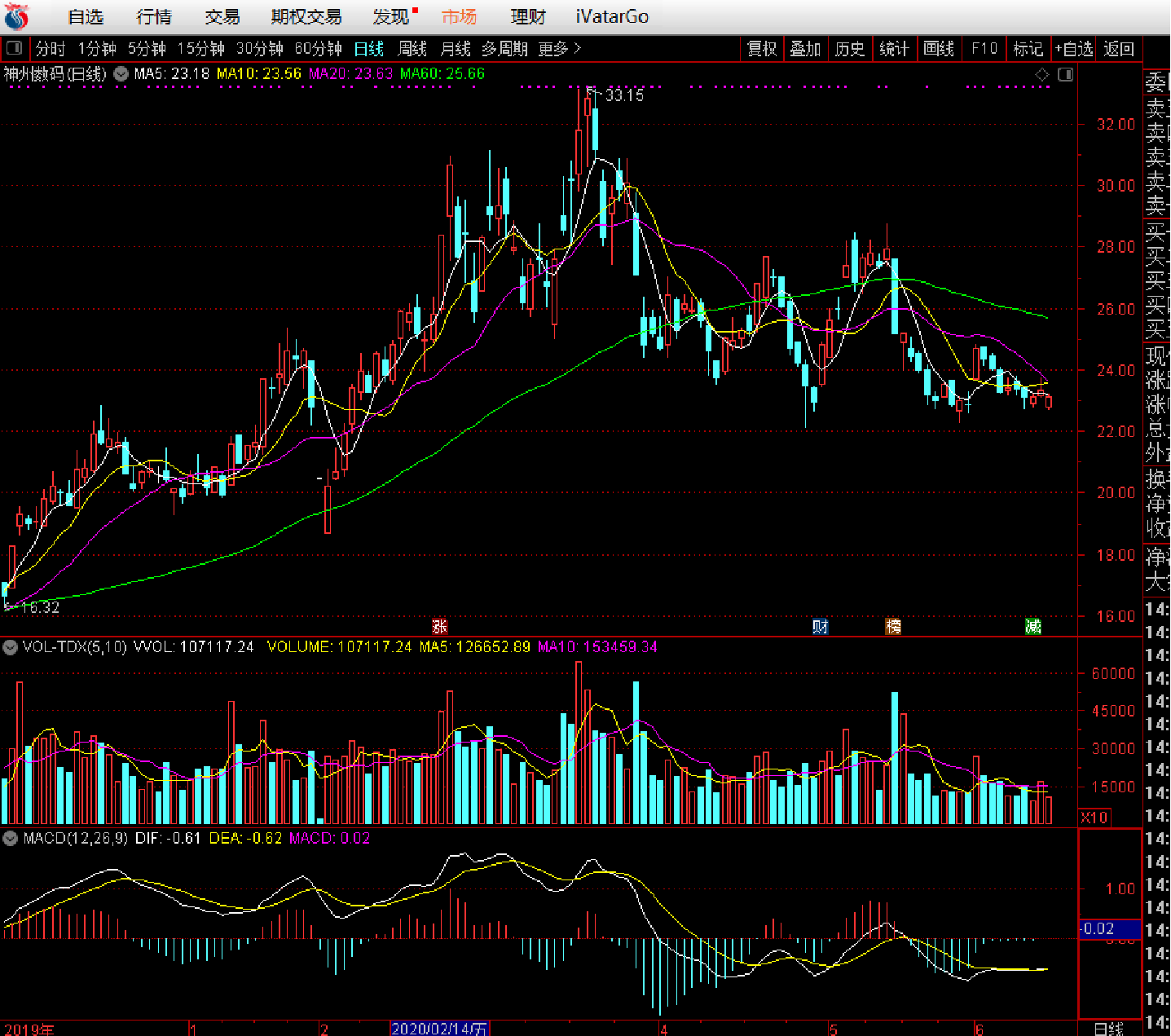Switch to 15分钟 period tab
Image resolution: width=1171 pixels, height=1036 pixels.
pos(201,49)
